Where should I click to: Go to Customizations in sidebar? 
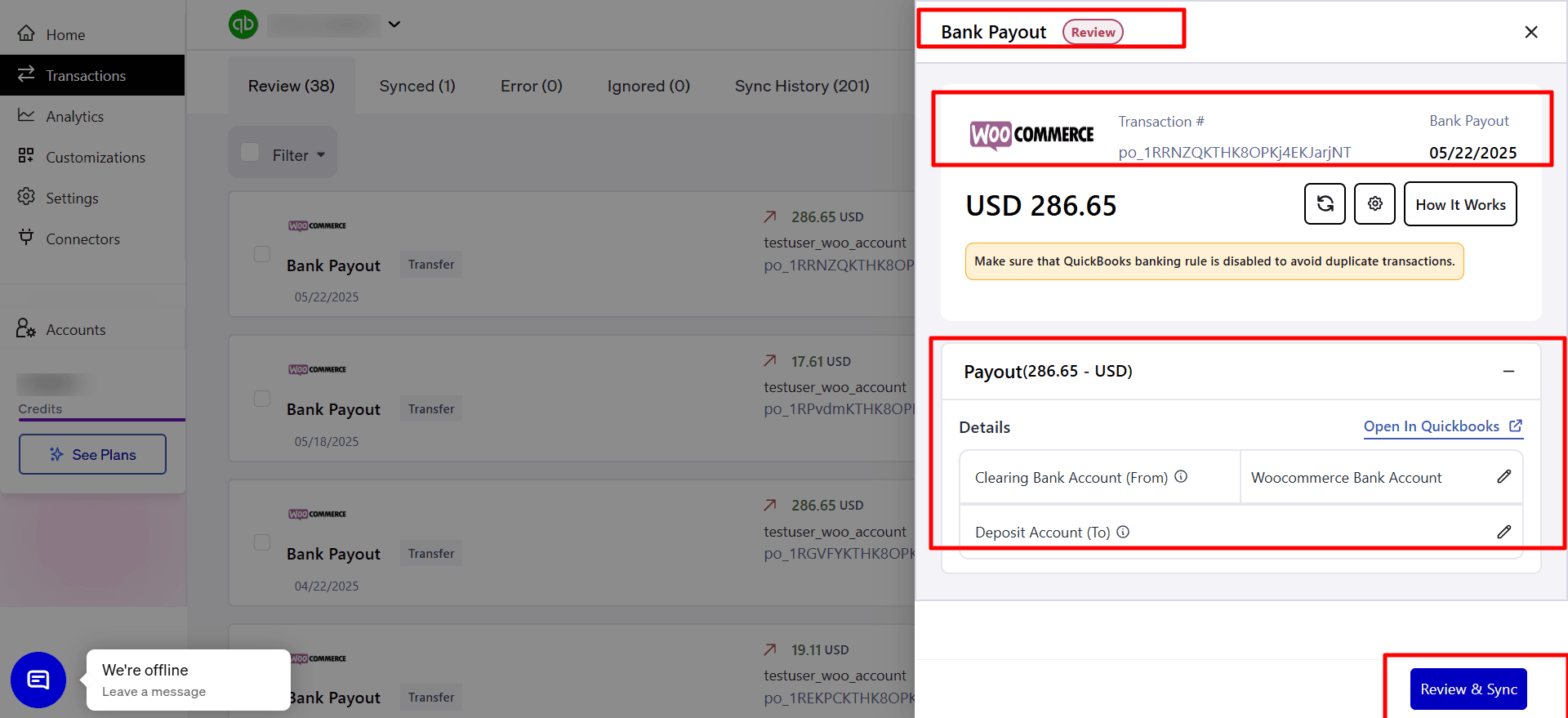point(92,157)
